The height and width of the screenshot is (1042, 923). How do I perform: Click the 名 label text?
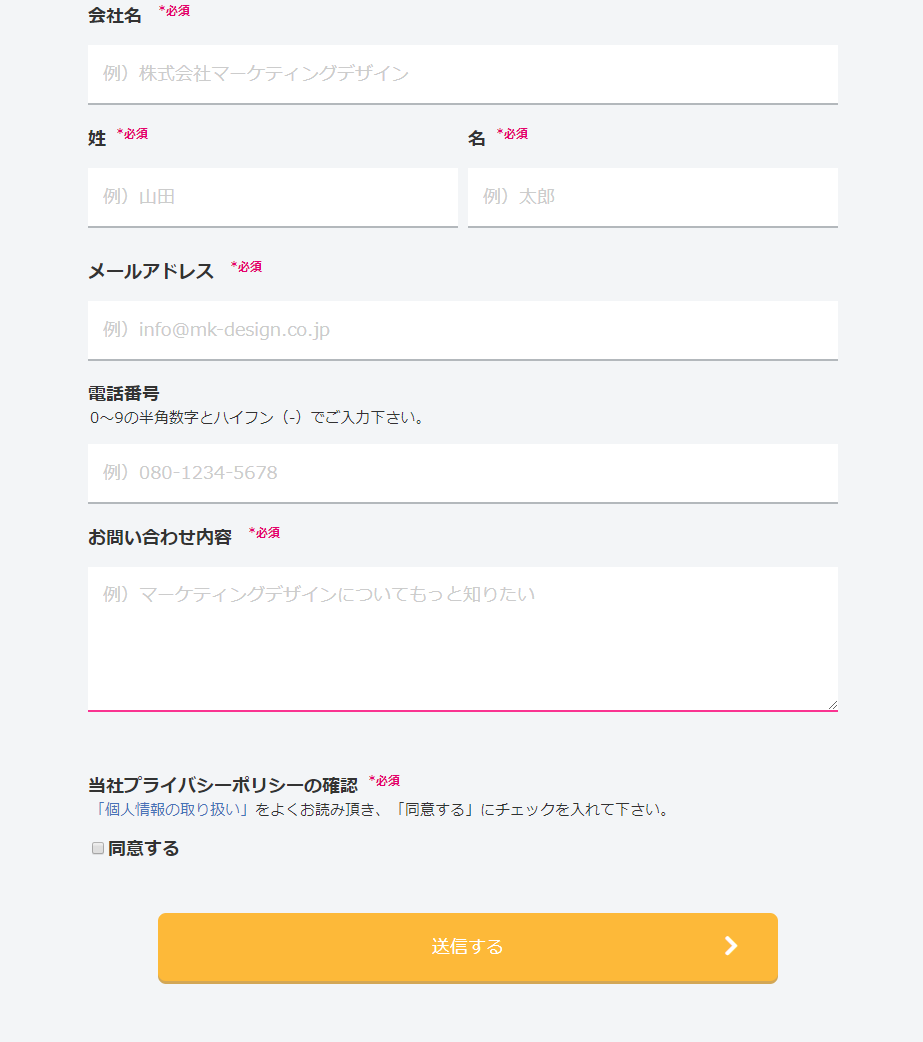477,138
